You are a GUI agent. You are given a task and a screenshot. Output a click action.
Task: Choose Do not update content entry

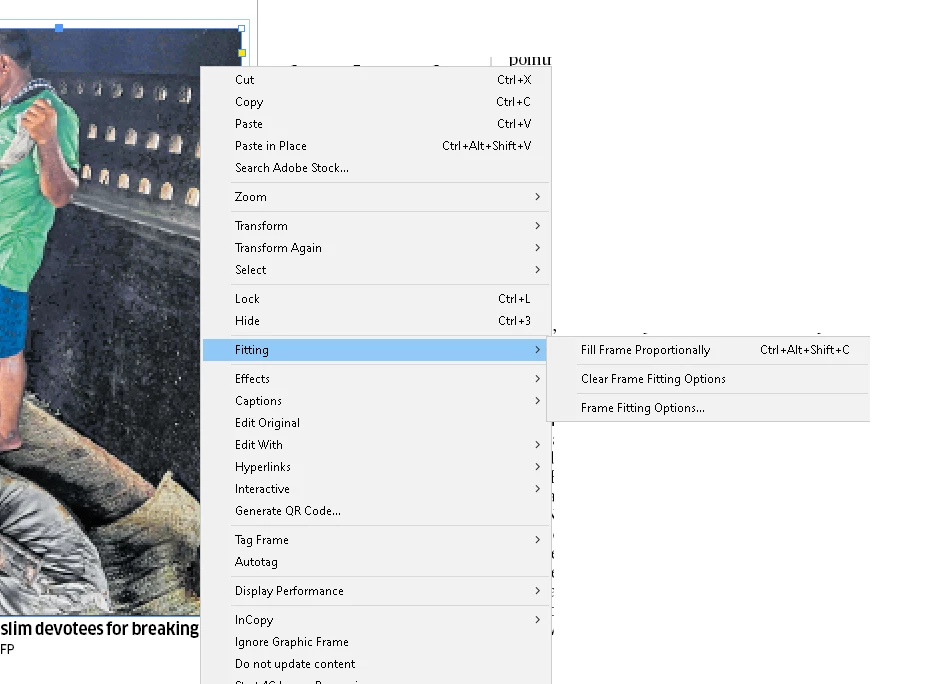(376, 663)
